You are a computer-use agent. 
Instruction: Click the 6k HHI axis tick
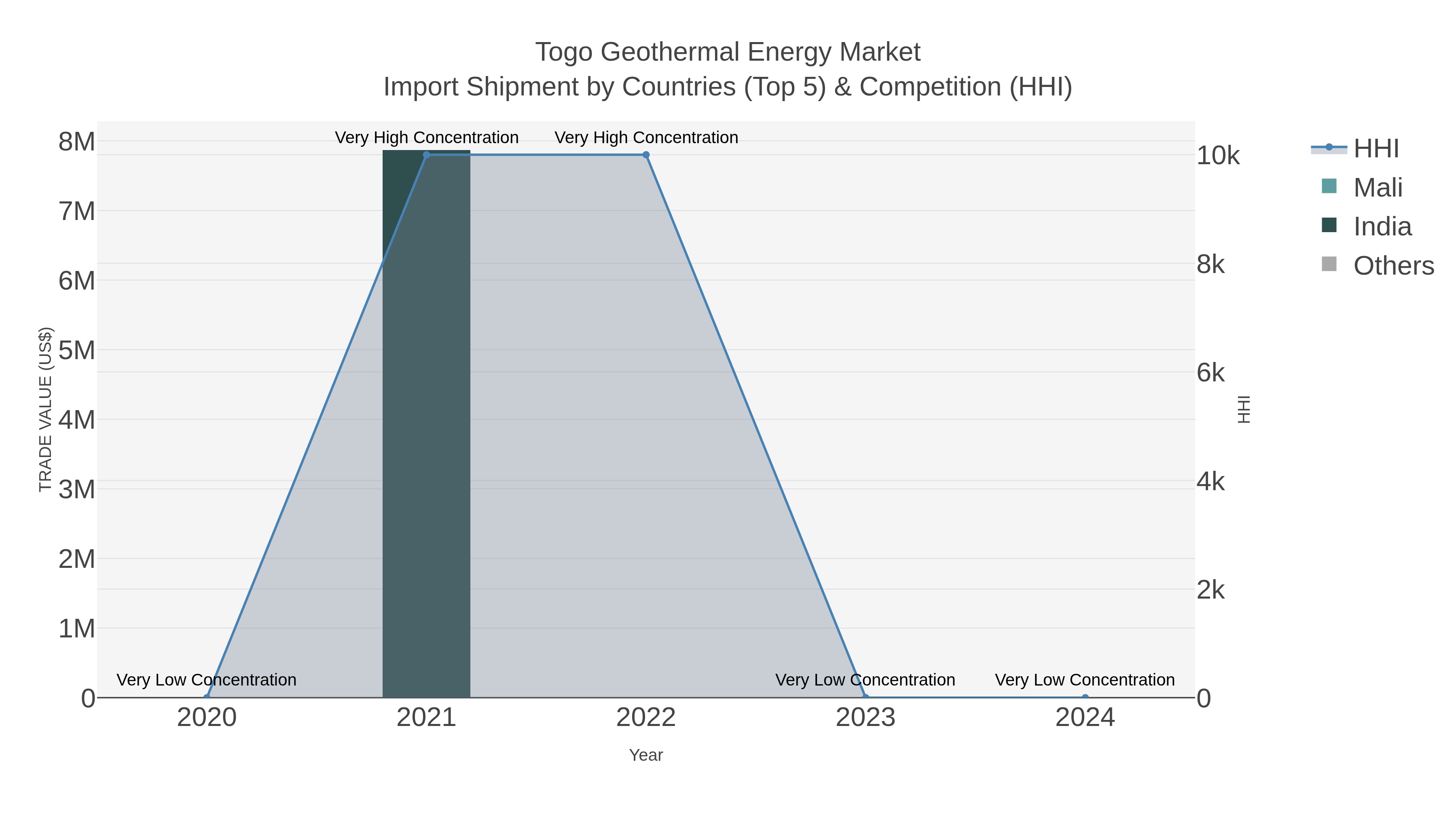(1211, 372)
